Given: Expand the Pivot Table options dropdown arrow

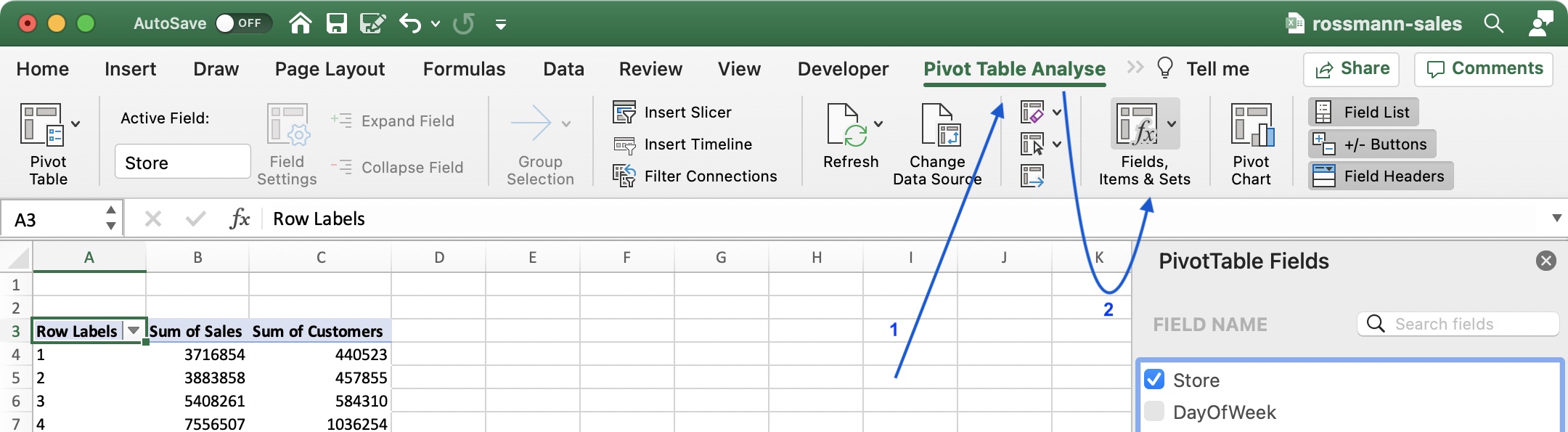Looking at the screenshot, I should point(75,124).
